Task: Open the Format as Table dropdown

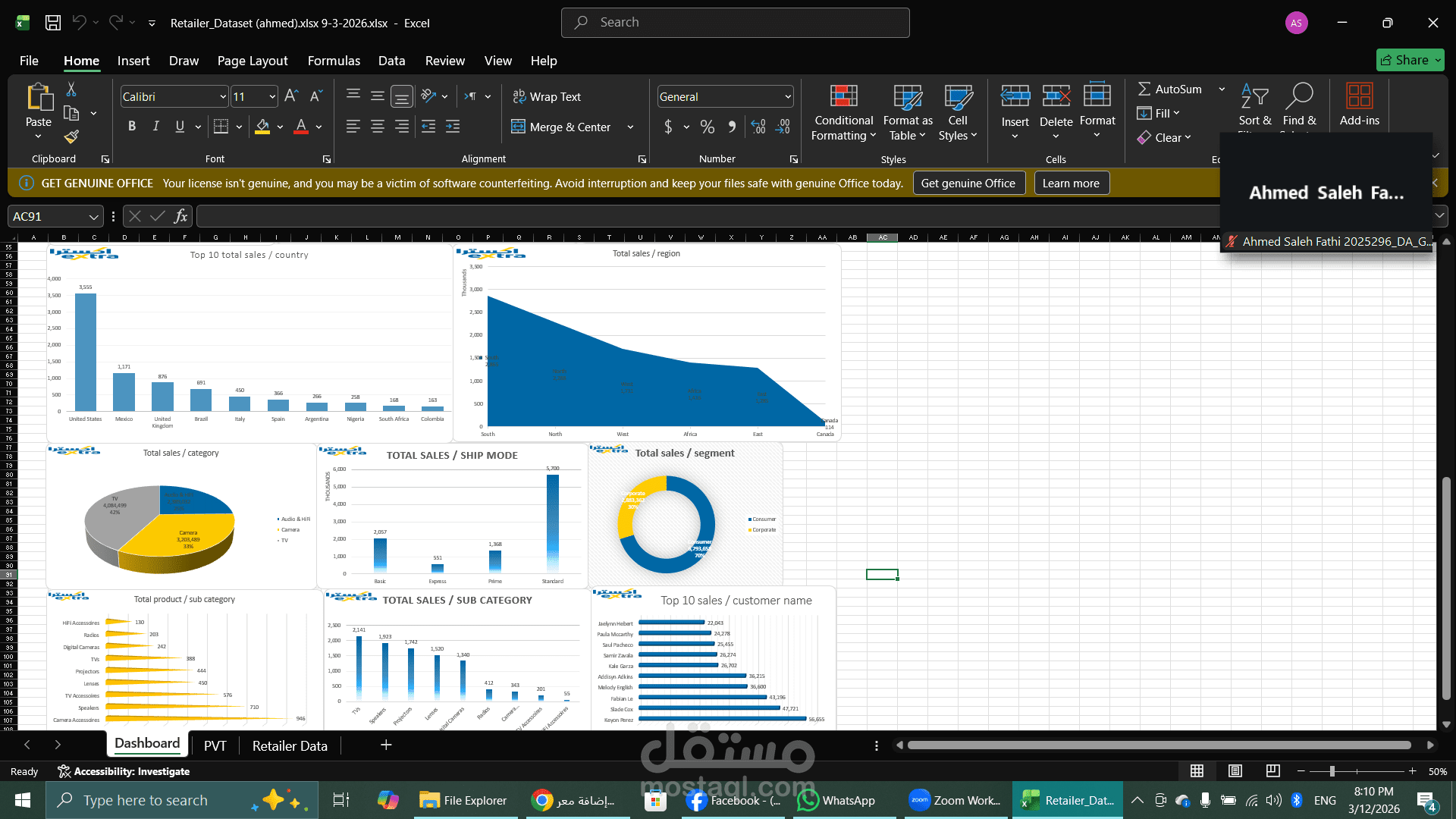Action: coord(908,112)
